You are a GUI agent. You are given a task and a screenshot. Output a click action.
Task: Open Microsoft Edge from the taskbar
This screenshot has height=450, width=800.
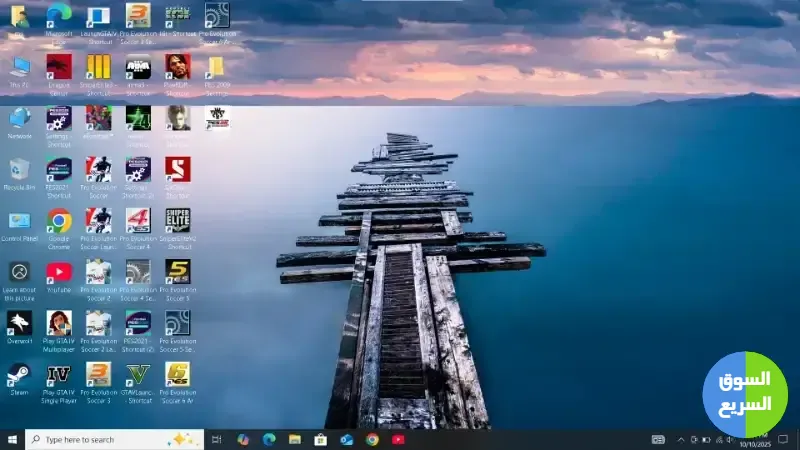[x=269, y=439]
